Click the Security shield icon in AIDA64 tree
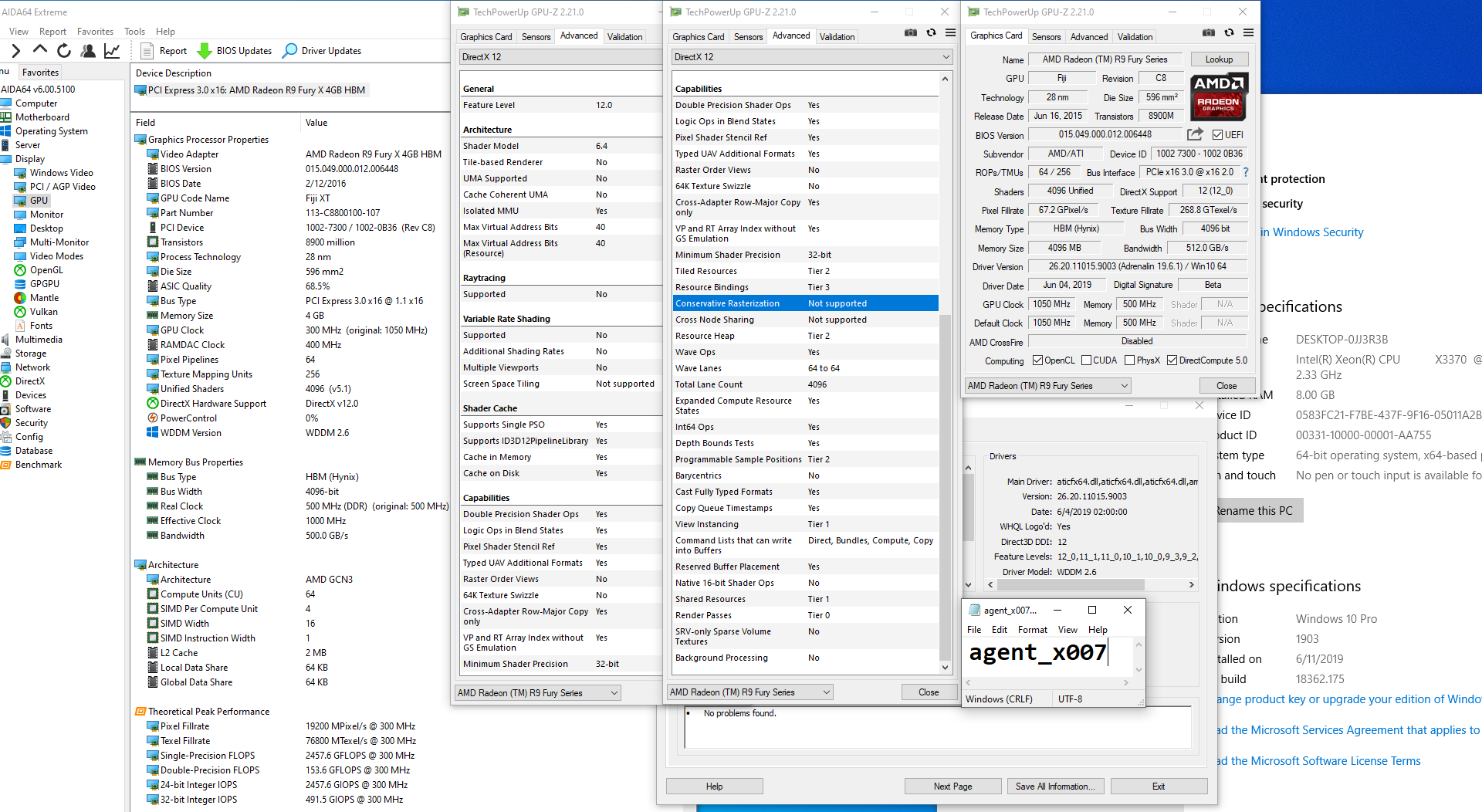The height and width of the screenshot is (812, 1482). click(6, 423)
